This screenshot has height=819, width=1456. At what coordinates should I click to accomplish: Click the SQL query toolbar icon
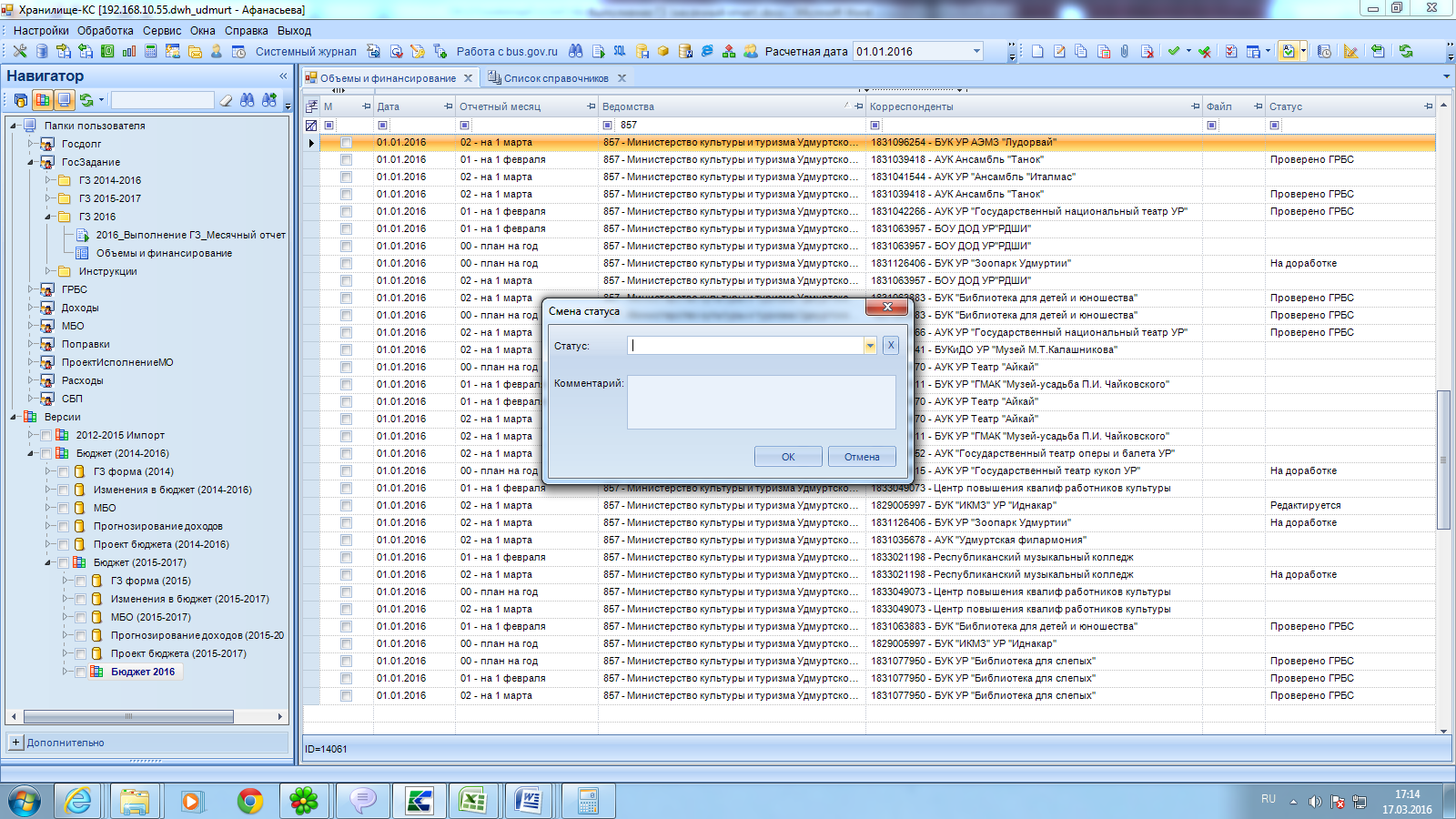coord(620,51)
